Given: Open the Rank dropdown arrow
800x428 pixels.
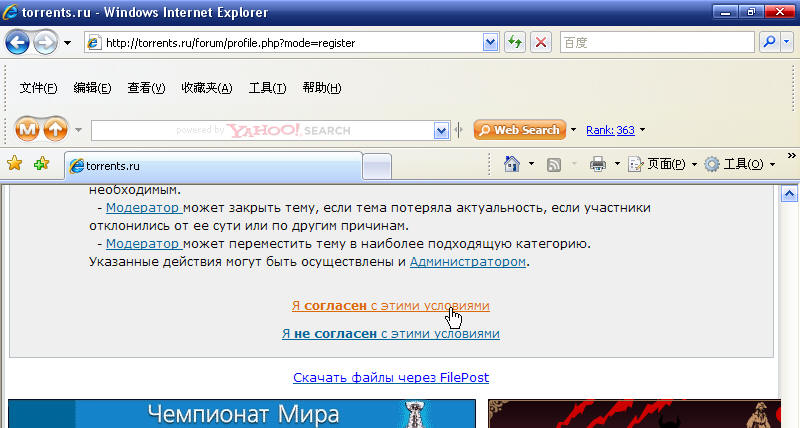Looking at the screenshot, I should [642, 130].
